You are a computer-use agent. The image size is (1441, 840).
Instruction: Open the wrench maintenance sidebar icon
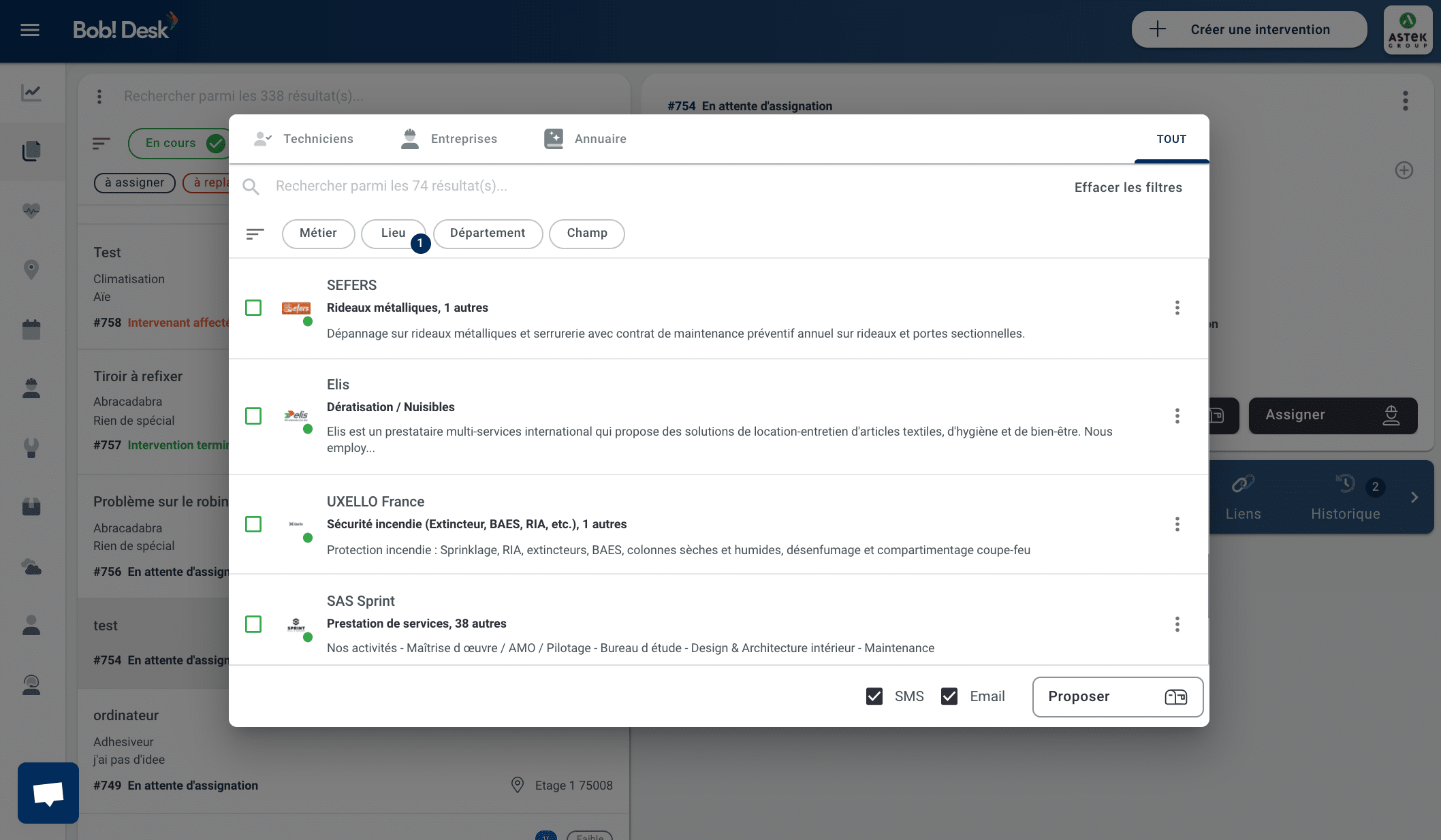point(31,448)
